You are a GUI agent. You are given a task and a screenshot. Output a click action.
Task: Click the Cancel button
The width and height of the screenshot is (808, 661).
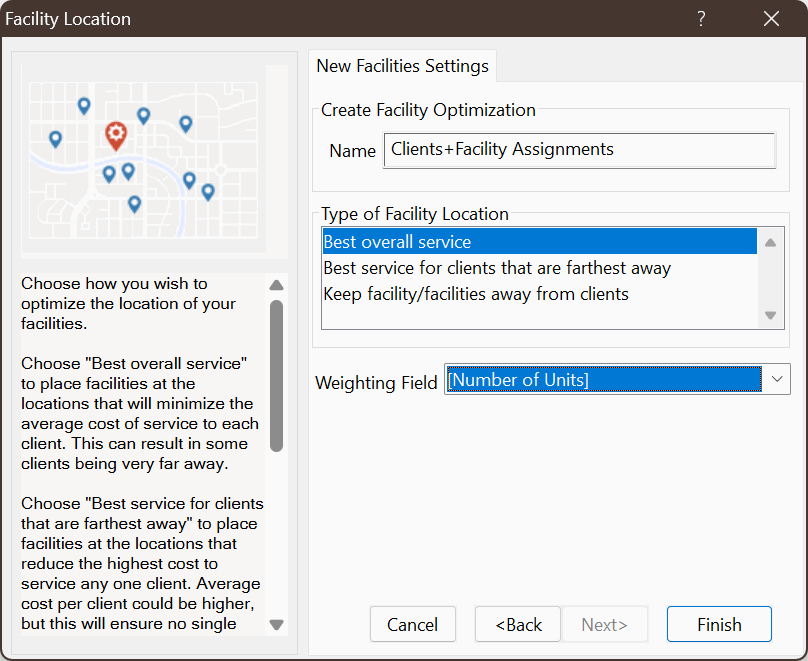click(x=412, y=624)
